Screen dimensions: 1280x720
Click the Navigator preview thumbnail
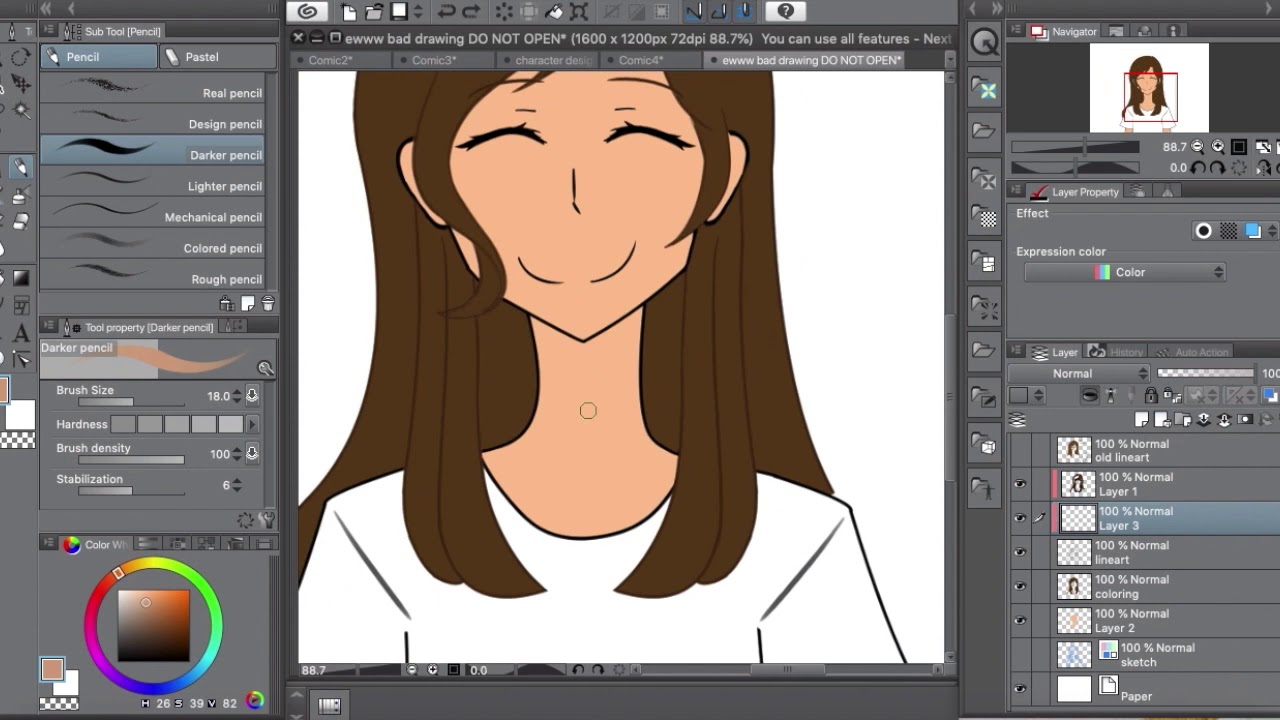point(1149,88)
